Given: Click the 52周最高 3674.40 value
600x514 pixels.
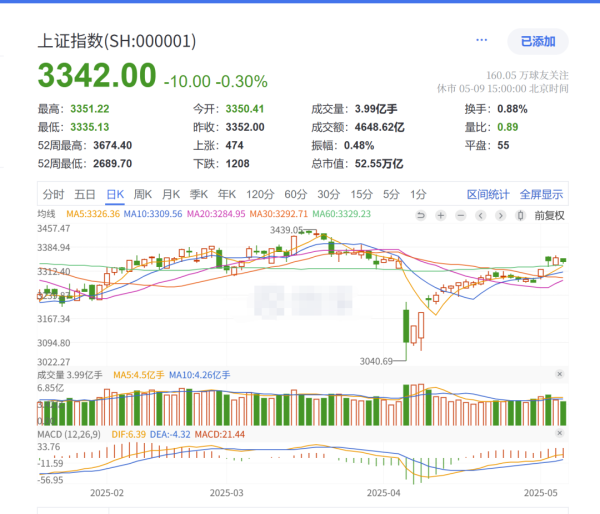Looking at the screenshot, I should [x=112, y=145].
